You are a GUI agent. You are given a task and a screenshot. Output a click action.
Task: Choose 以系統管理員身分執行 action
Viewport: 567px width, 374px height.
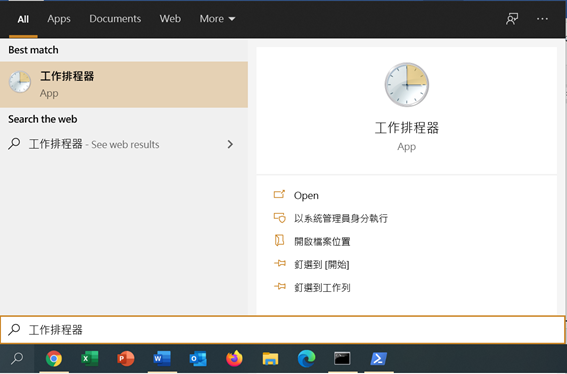click(x=341, y=218)
